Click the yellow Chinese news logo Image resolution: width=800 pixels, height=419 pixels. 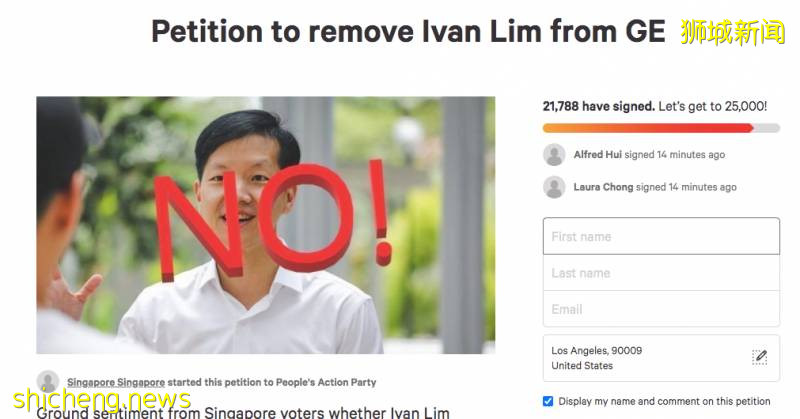click(733, 32)
